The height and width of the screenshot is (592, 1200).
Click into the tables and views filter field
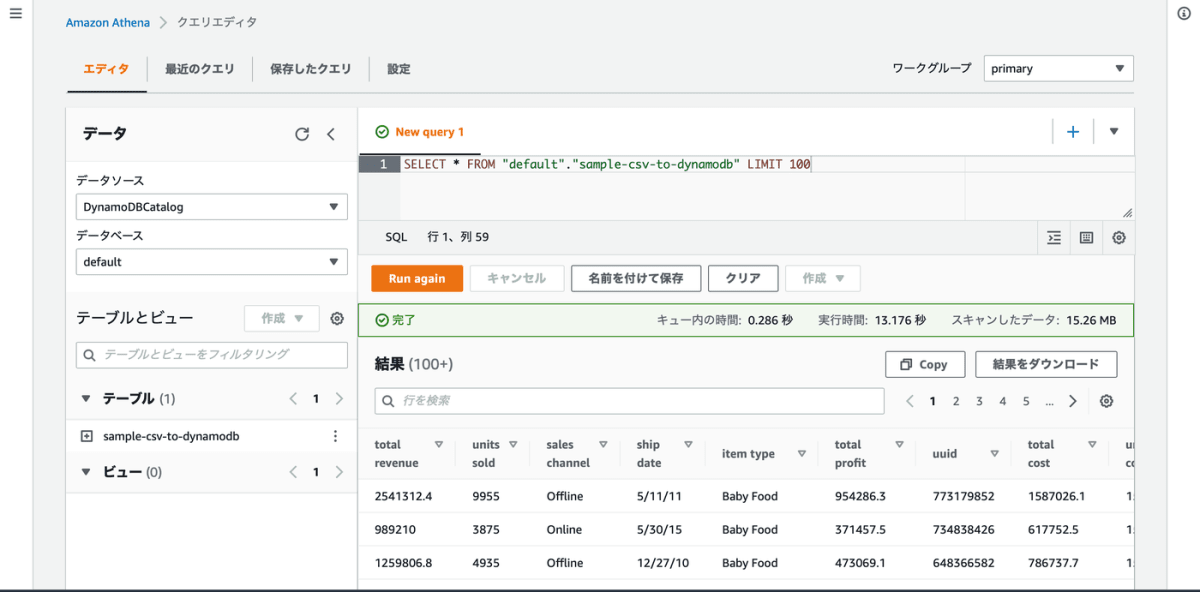coord(212,354)
